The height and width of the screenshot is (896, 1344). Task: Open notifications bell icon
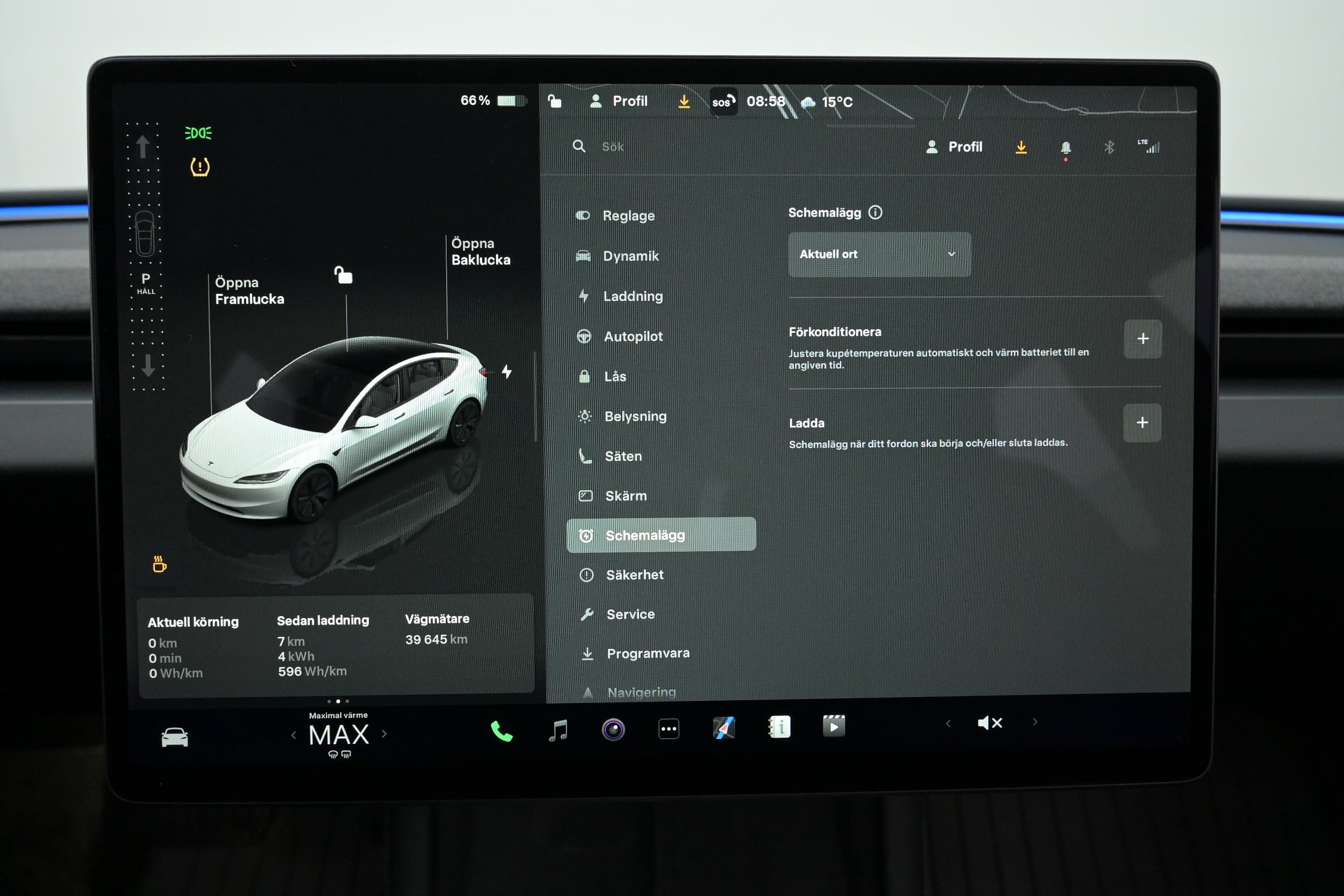(x=1066, y=148)
